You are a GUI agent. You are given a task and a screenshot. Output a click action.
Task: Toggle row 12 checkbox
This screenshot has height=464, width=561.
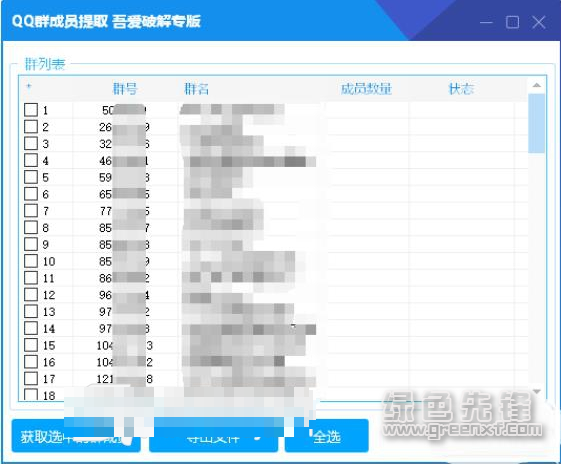[31, 294]
